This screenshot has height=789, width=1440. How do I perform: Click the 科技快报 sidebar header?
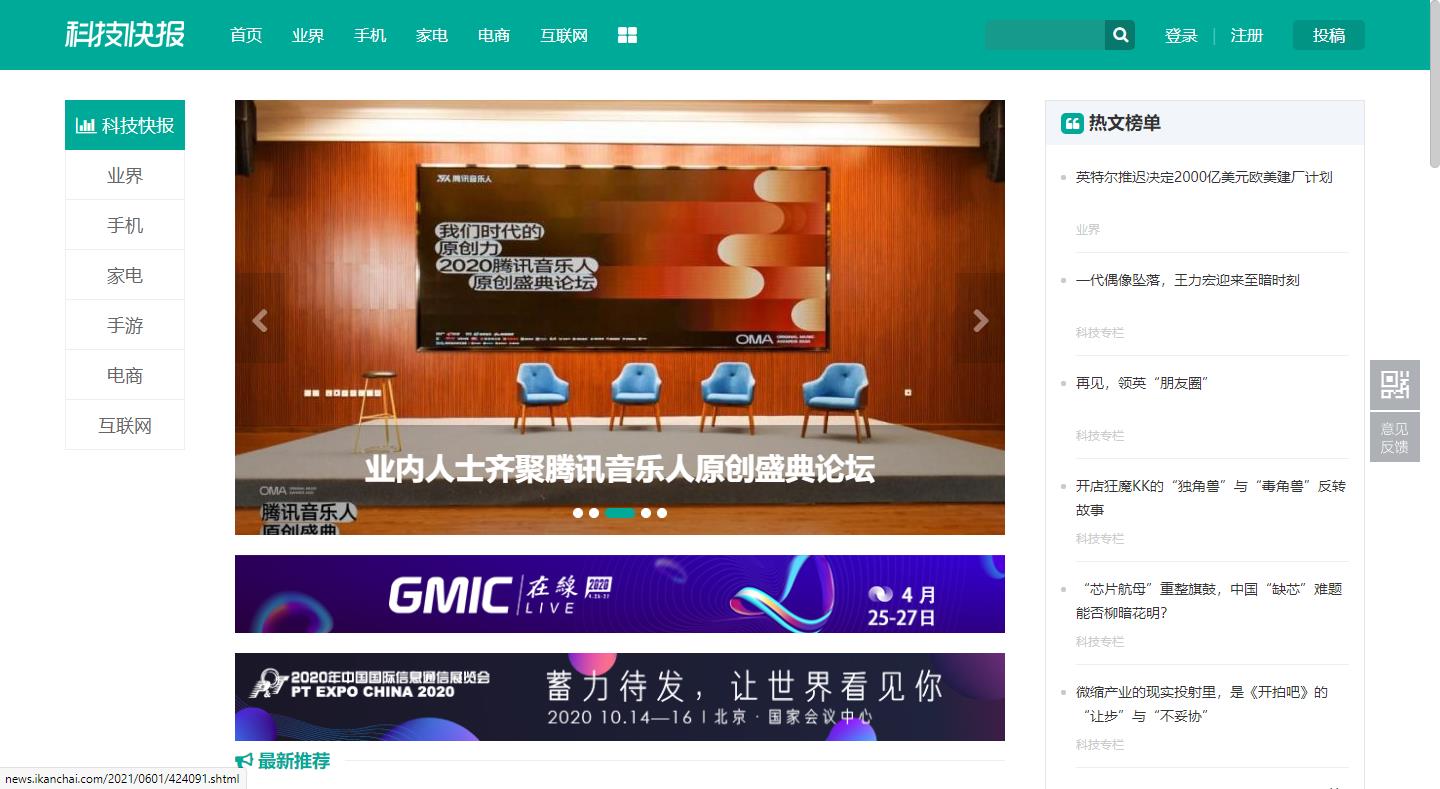pos(125,125)
